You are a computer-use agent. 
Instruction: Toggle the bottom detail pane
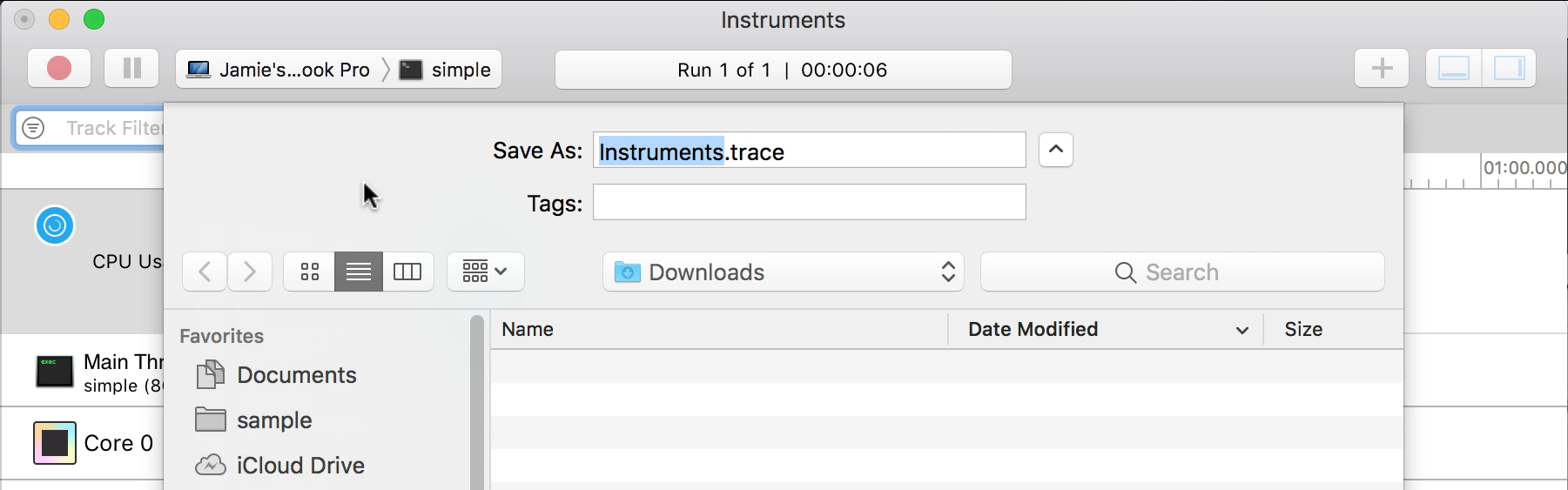[x=1453, y=69]
